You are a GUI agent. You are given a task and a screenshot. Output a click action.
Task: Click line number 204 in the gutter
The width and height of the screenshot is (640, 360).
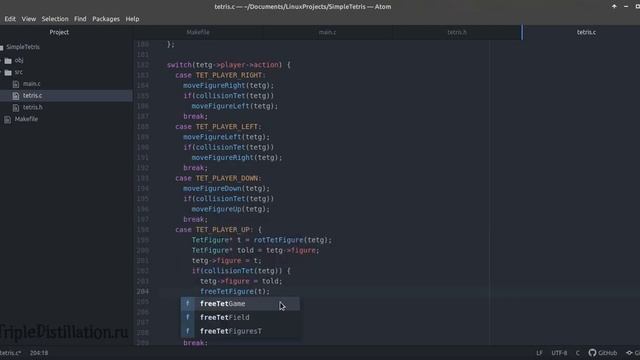(143, 291)
